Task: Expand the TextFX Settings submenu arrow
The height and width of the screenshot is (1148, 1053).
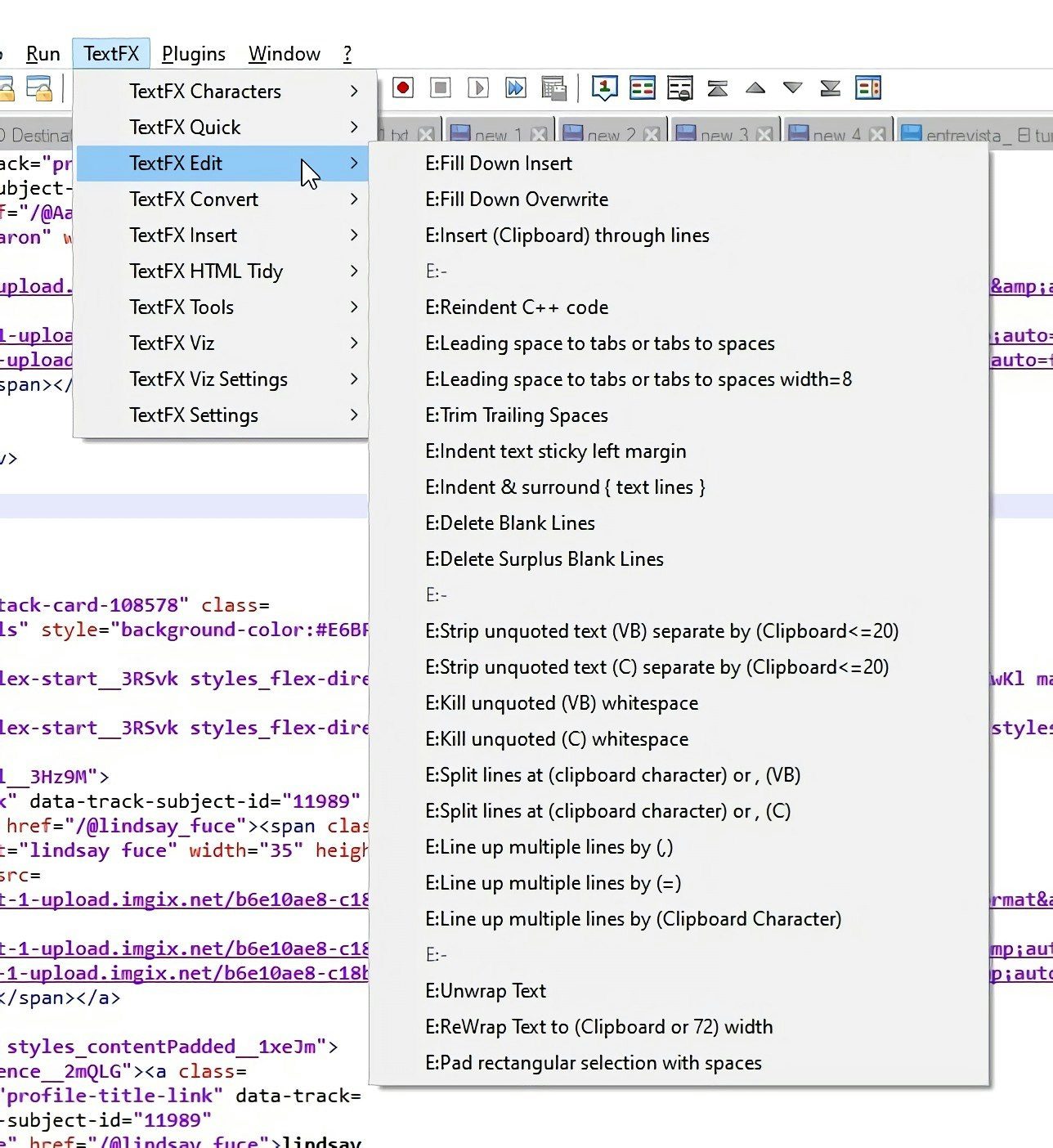Action: pos(354,415)
